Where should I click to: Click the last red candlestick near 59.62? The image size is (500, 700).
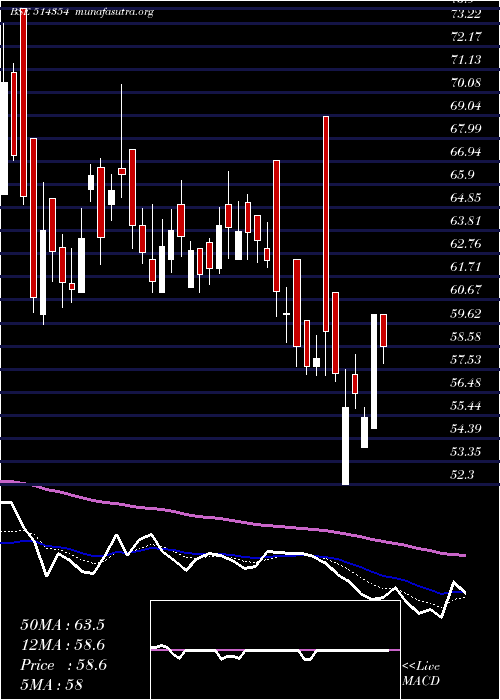pos(383,330)
